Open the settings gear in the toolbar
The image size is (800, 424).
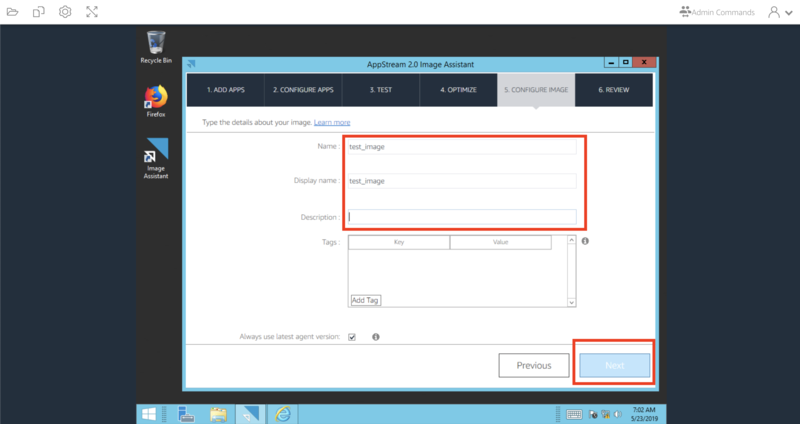click(x=65, y=12)
